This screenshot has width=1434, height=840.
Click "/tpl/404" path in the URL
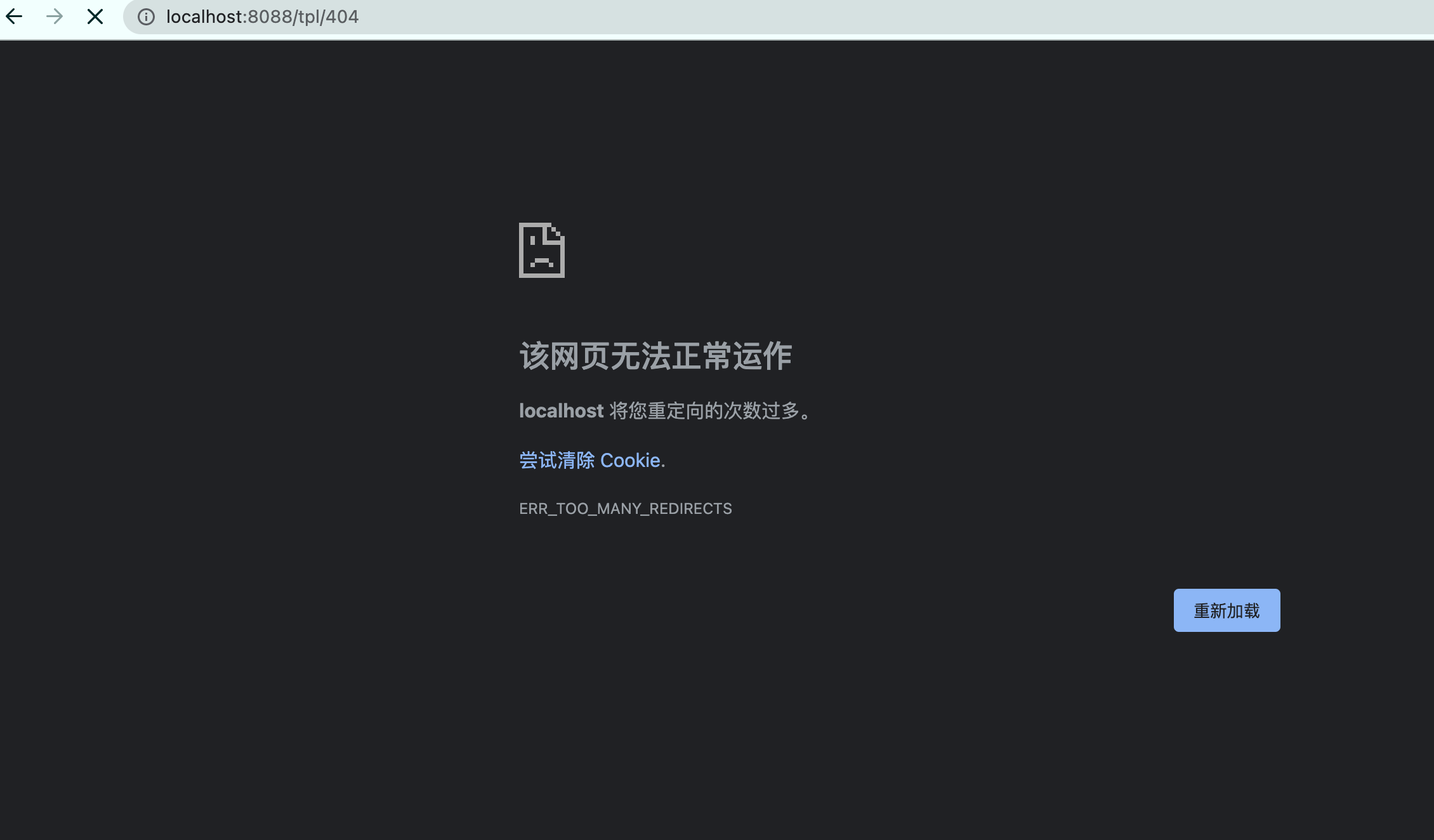click(326, 16)
